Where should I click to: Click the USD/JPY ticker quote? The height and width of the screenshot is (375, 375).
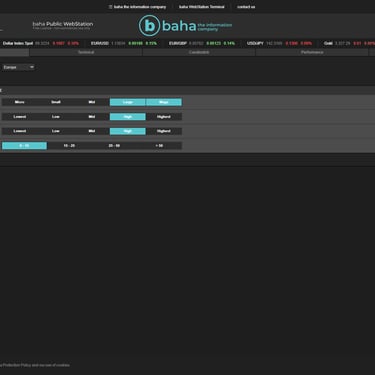click(279, 43)
